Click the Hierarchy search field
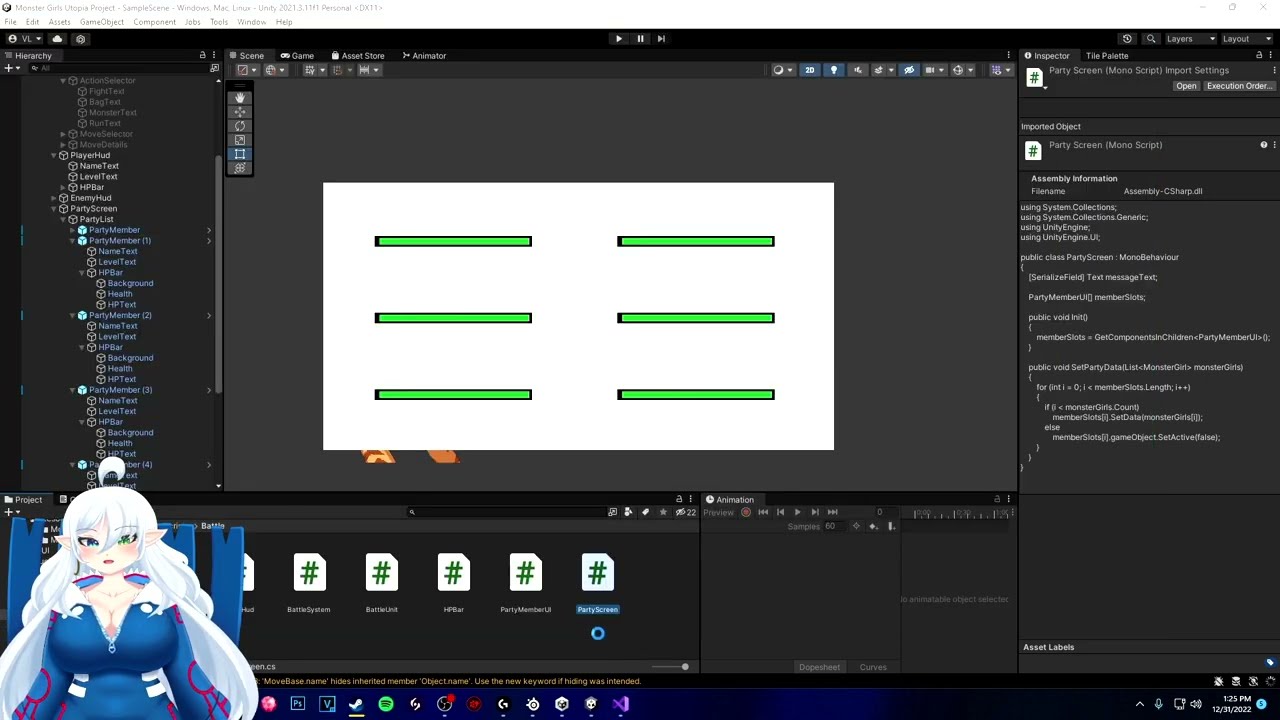 coord(117,68)
